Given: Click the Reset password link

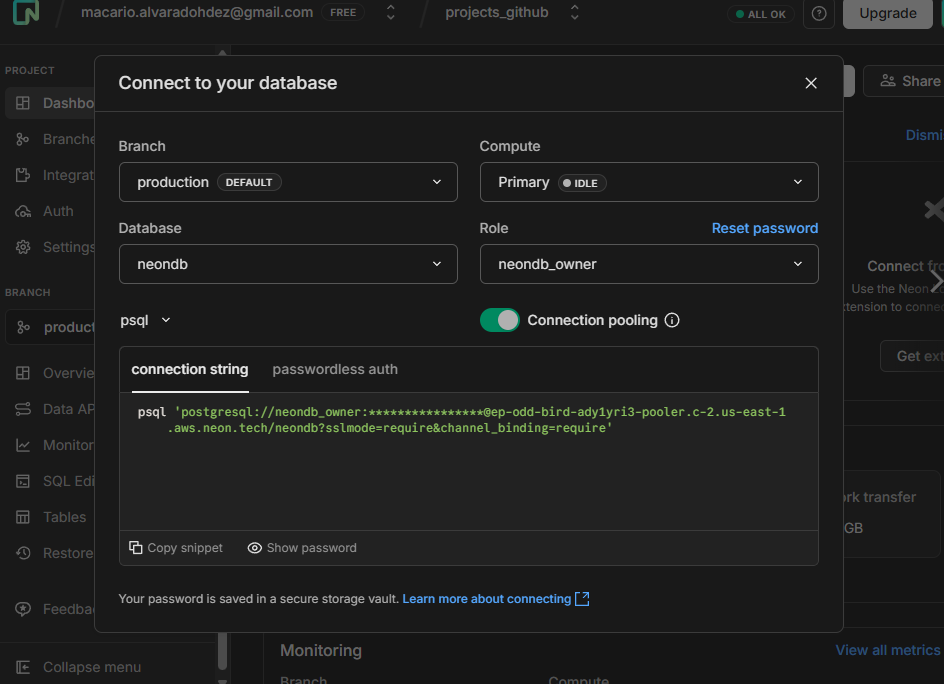Looking at the screenshot, I should point(764,228).
